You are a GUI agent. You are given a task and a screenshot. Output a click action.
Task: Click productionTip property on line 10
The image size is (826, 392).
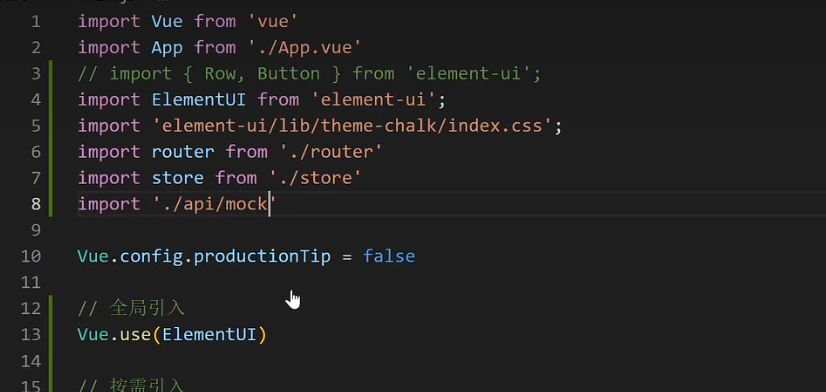262,257
